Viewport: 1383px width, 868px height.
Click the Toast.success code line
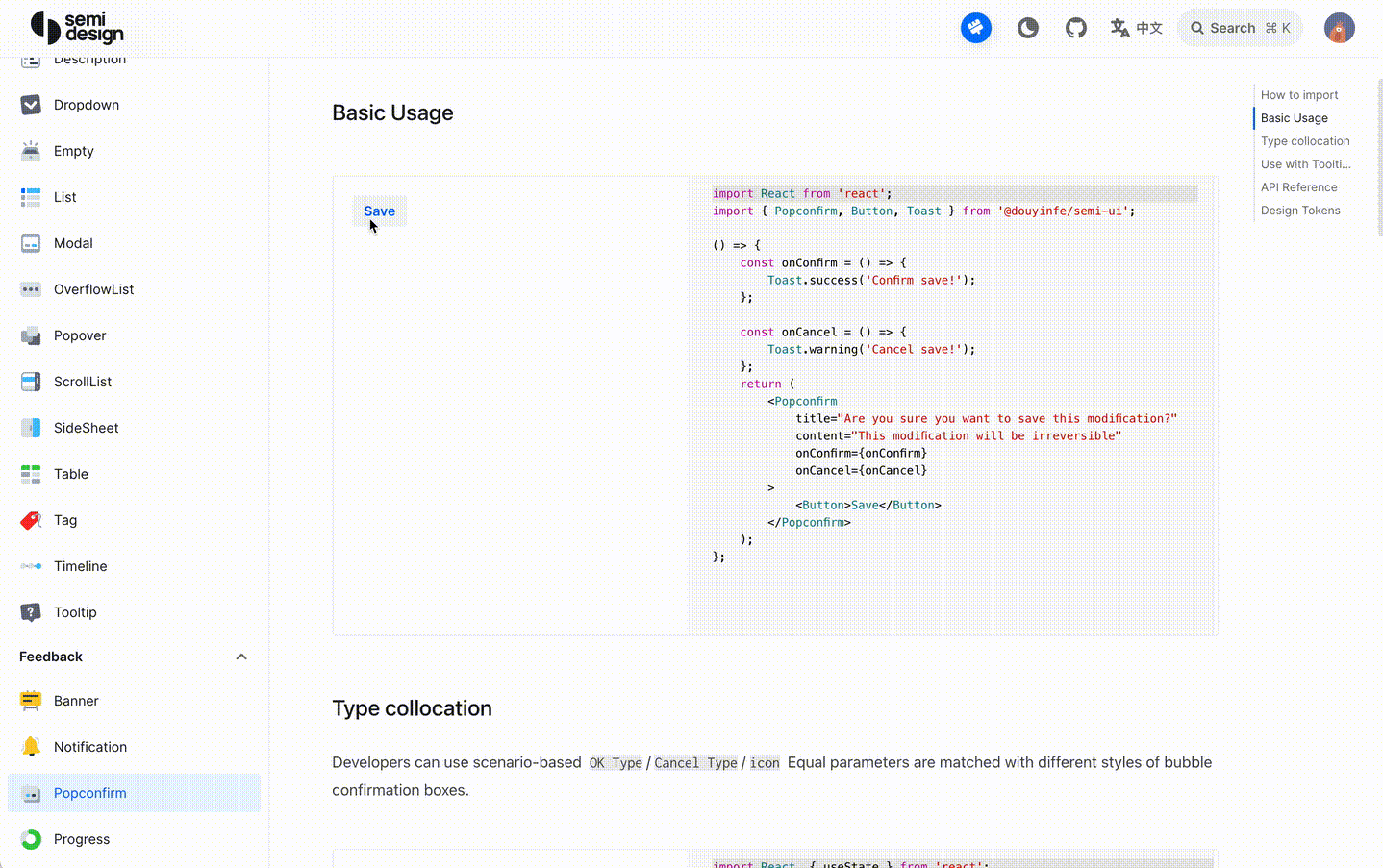click(x=871, y=280)
